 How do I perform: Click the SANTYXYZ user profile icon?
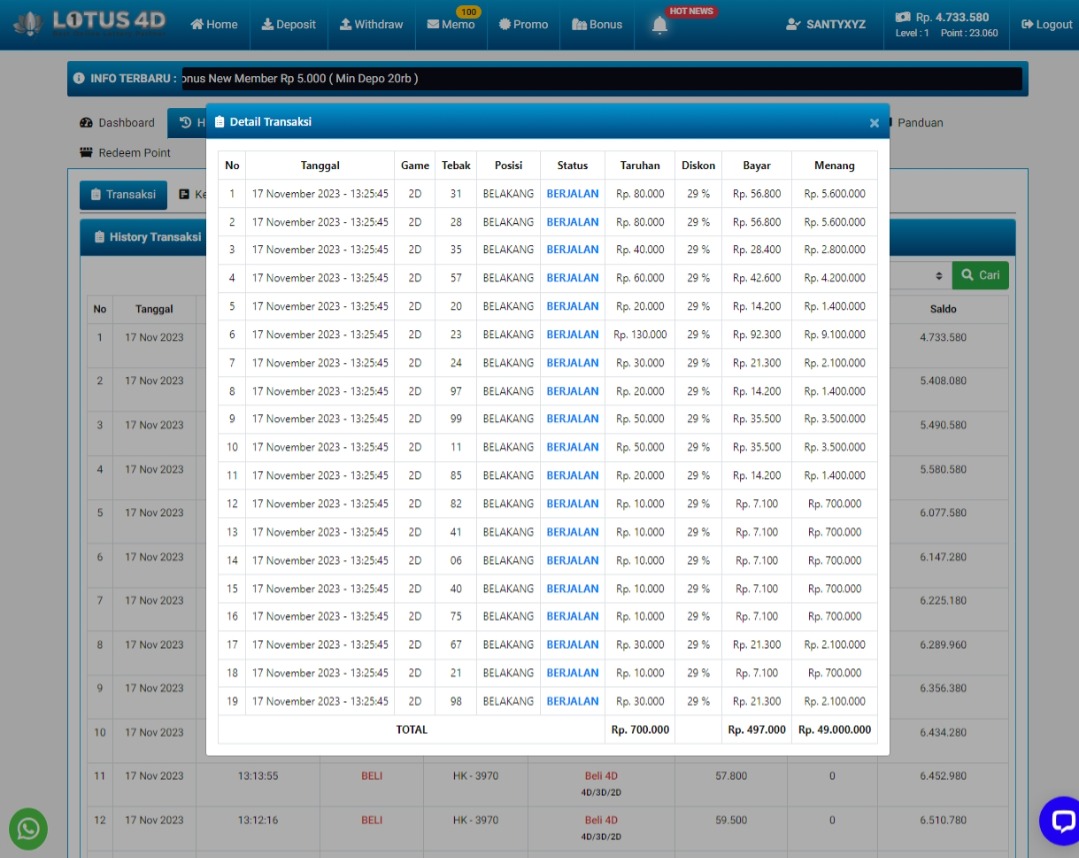click(x=794, y=24)
